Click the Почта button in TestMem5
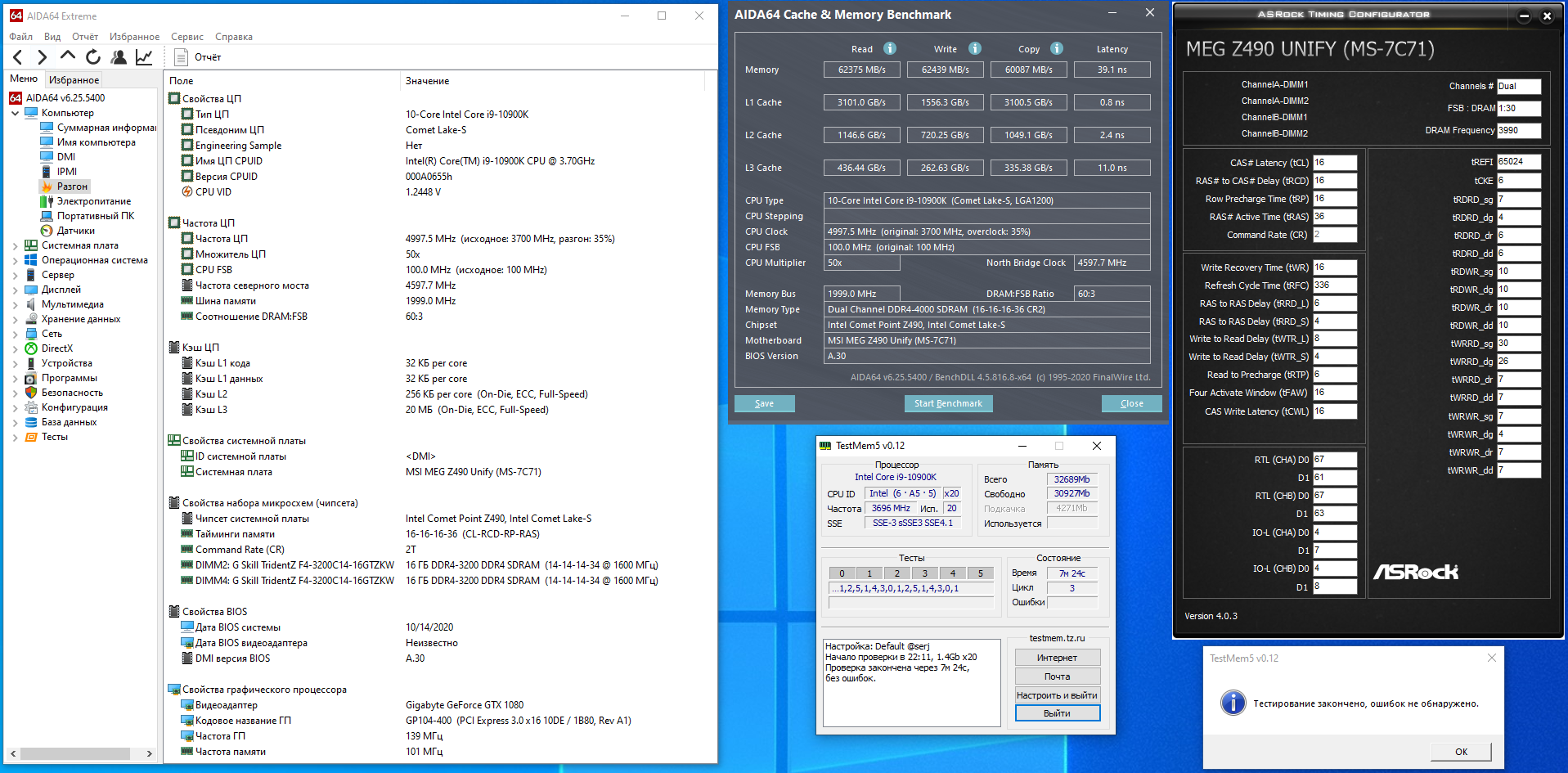This screenshot has height=773, width=1568. [x=1057, y=676]
